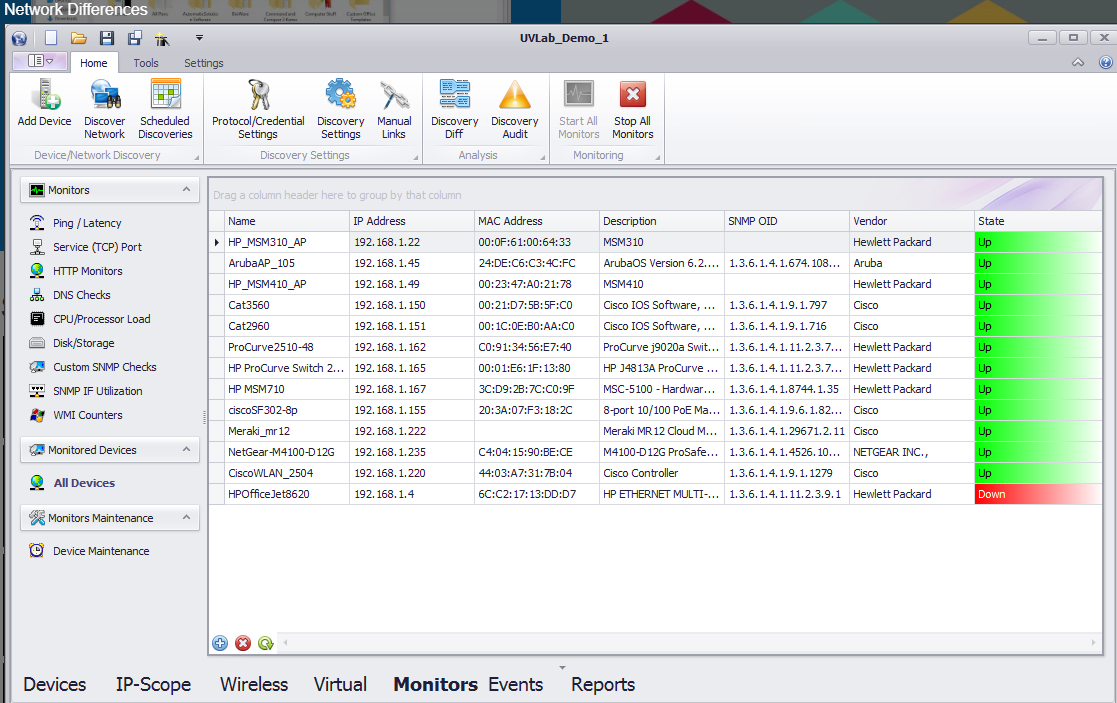Image resolution: width=1117 pixels, height=703 pixels.
Task: Open quick access toolbar customize dropdown
Action: coord(199,38)
